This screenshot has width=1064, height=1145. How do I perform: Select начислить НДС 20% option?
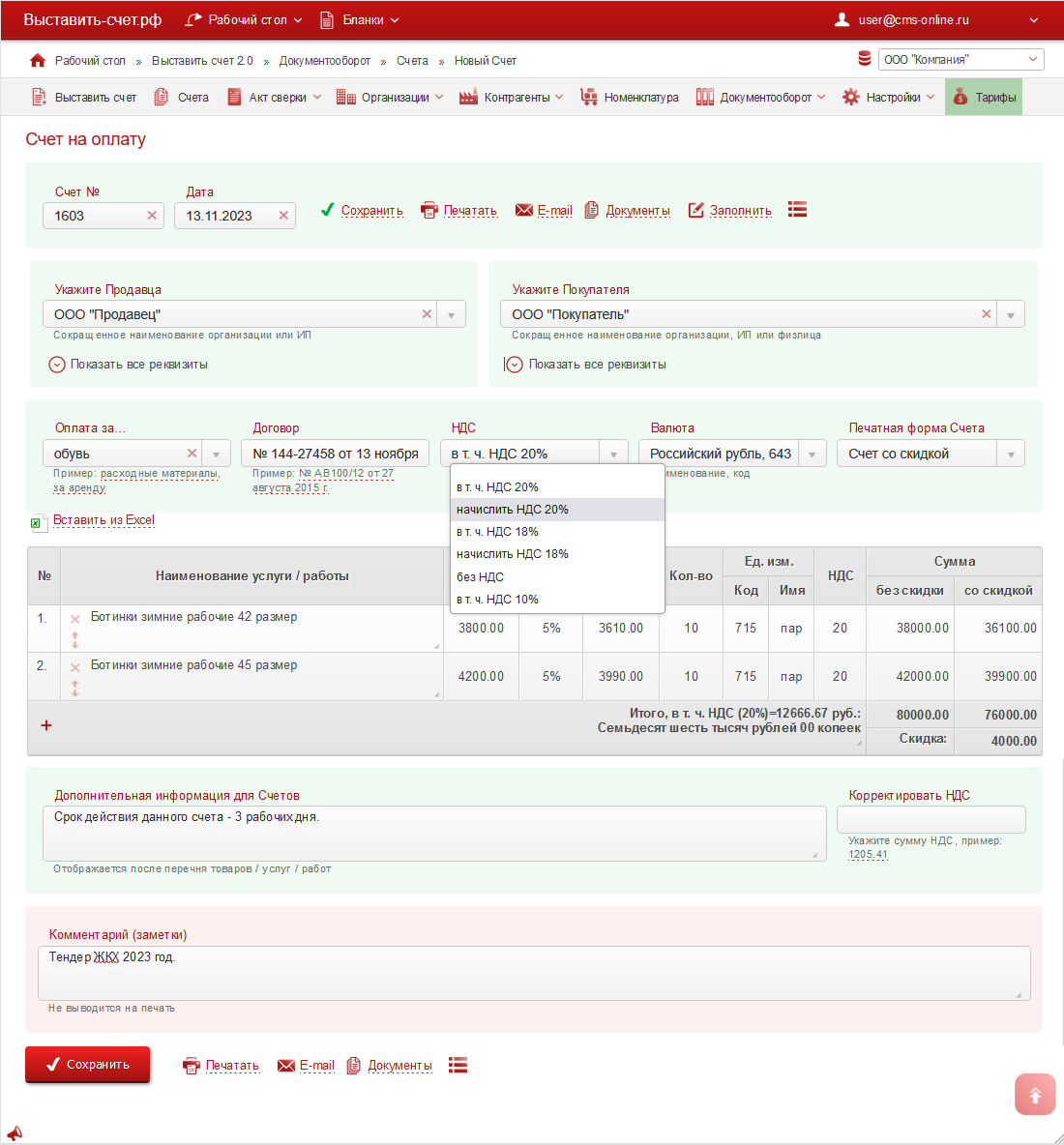[557, 510]
